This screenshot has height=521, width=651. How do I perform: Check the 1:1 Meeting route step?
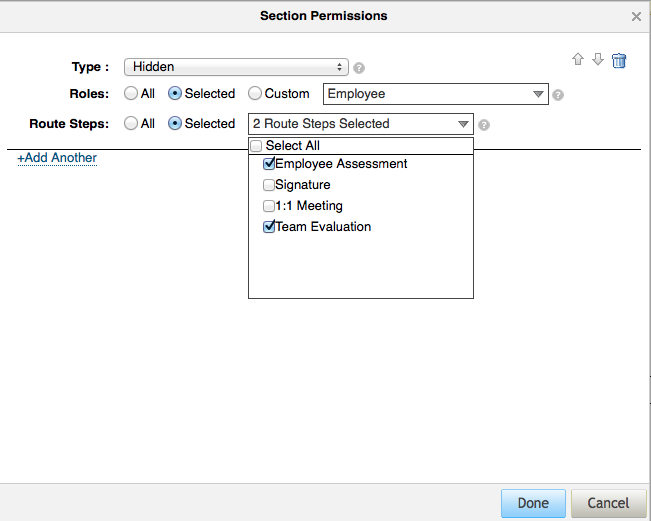(x=269, y=206)
